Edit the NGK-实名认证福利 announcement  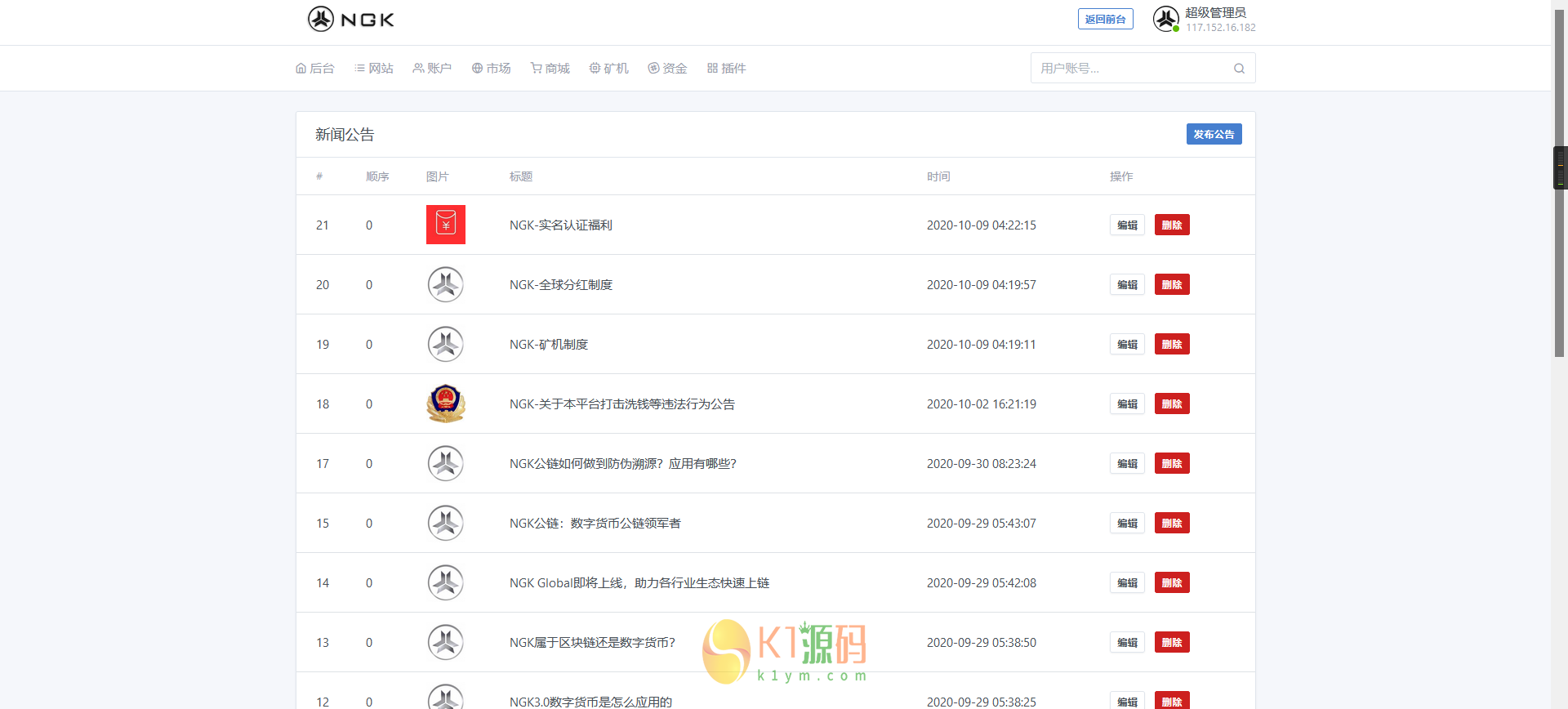pyautogui.click(x=1127, y=225)
